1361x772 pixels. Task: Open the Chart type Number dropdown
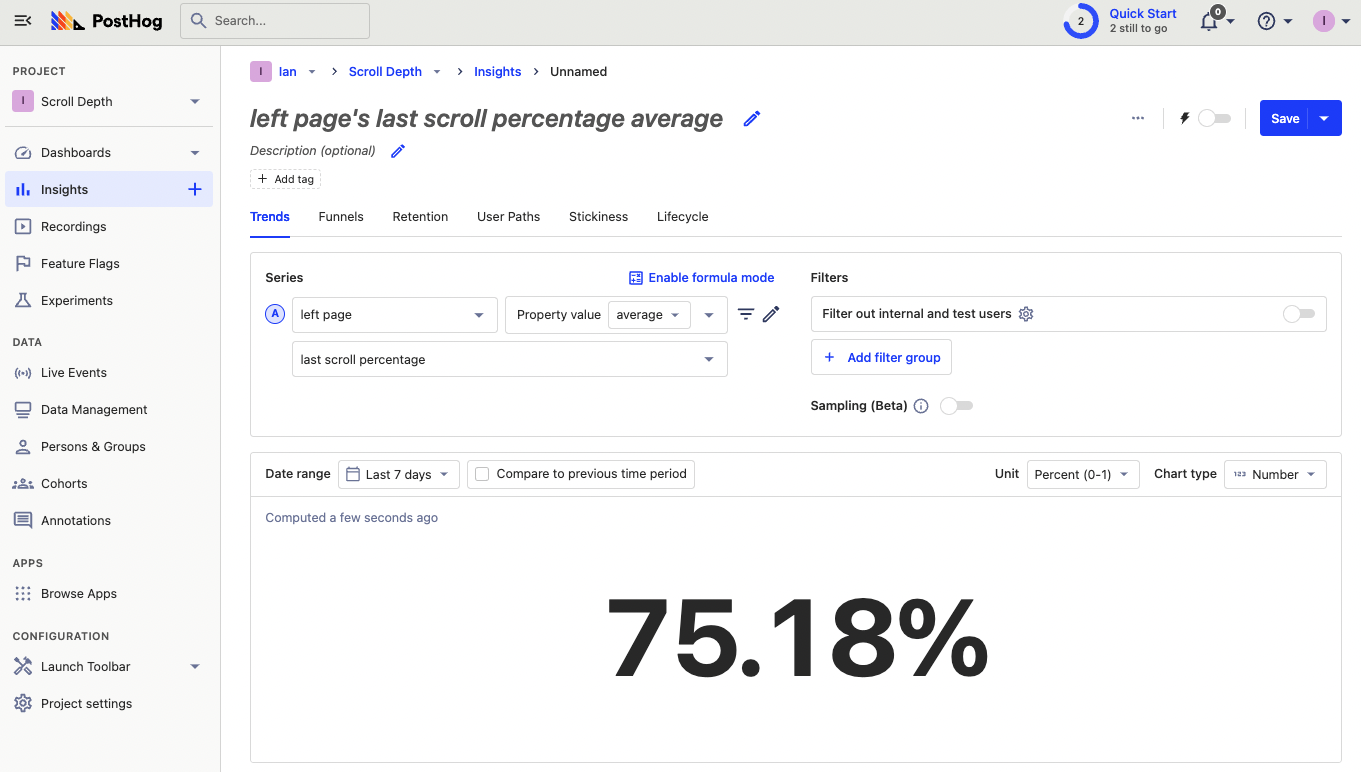point(1275,474)
